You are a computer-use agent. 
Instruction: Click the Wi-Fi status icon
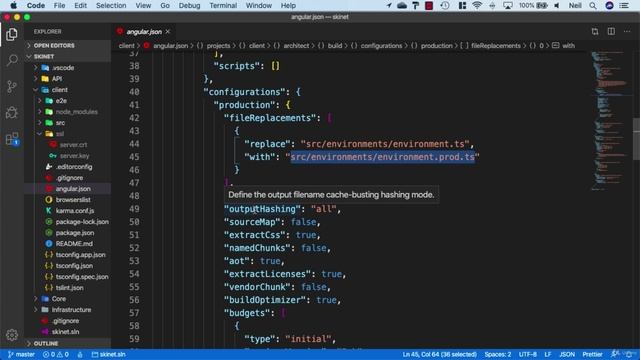coord(477,5)
